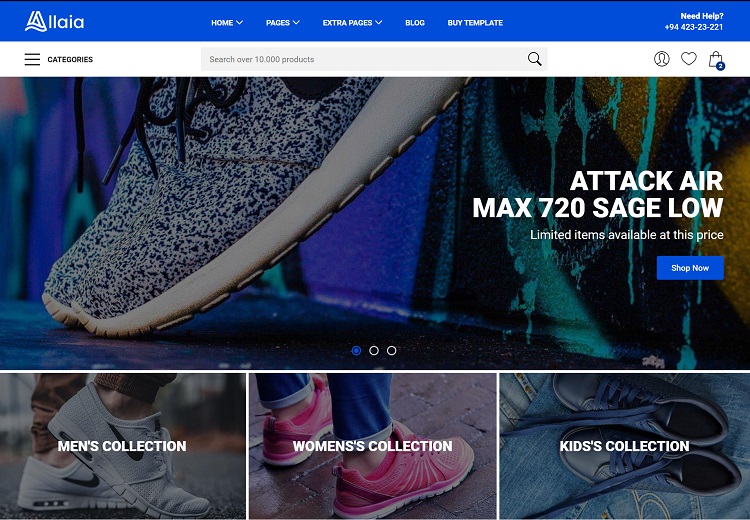Expand the Pages menu dropdown

click(x=283, y=22)
